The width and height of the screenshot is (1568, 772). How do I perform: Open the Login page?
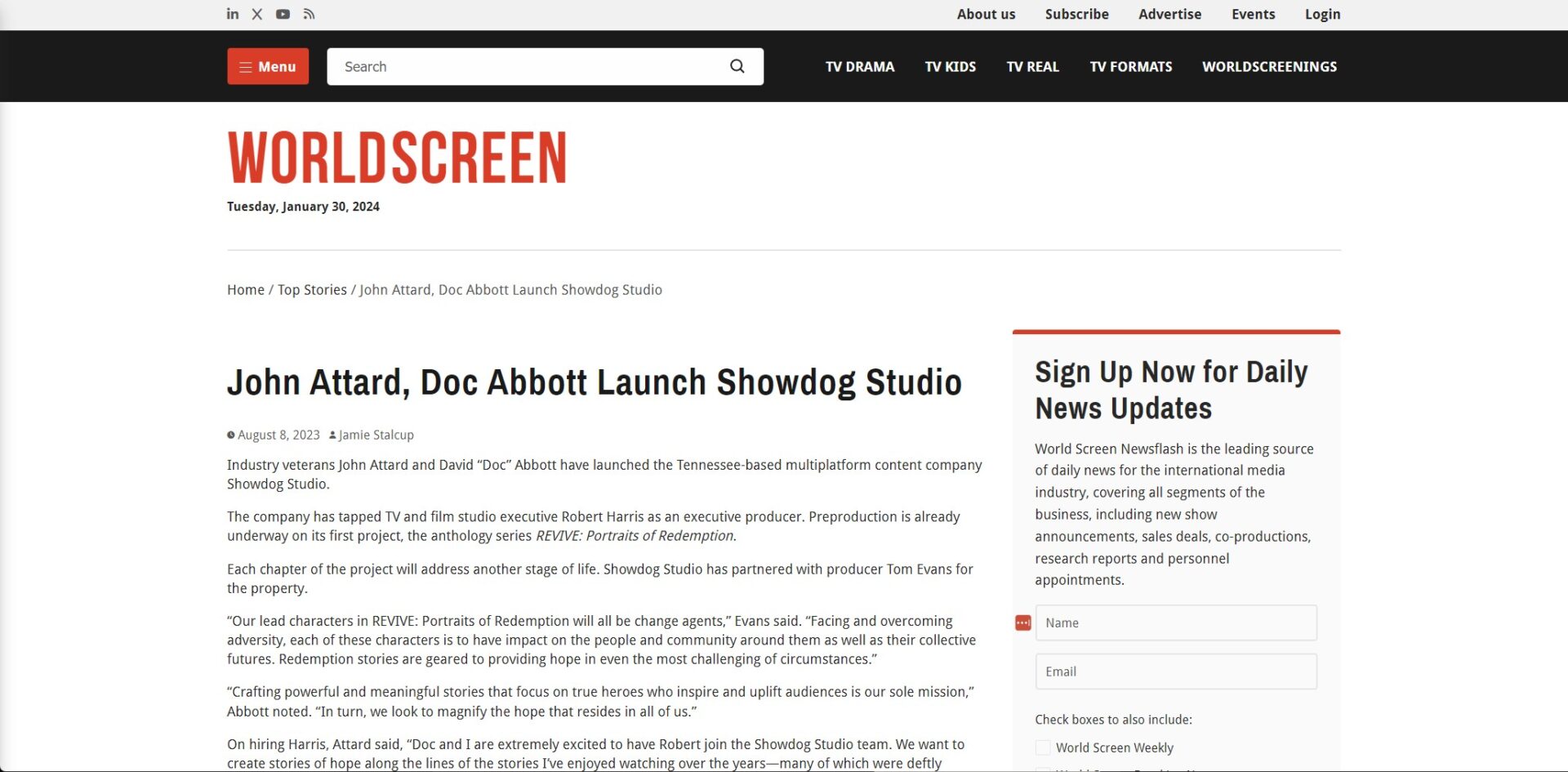(x=1322, y=14)
